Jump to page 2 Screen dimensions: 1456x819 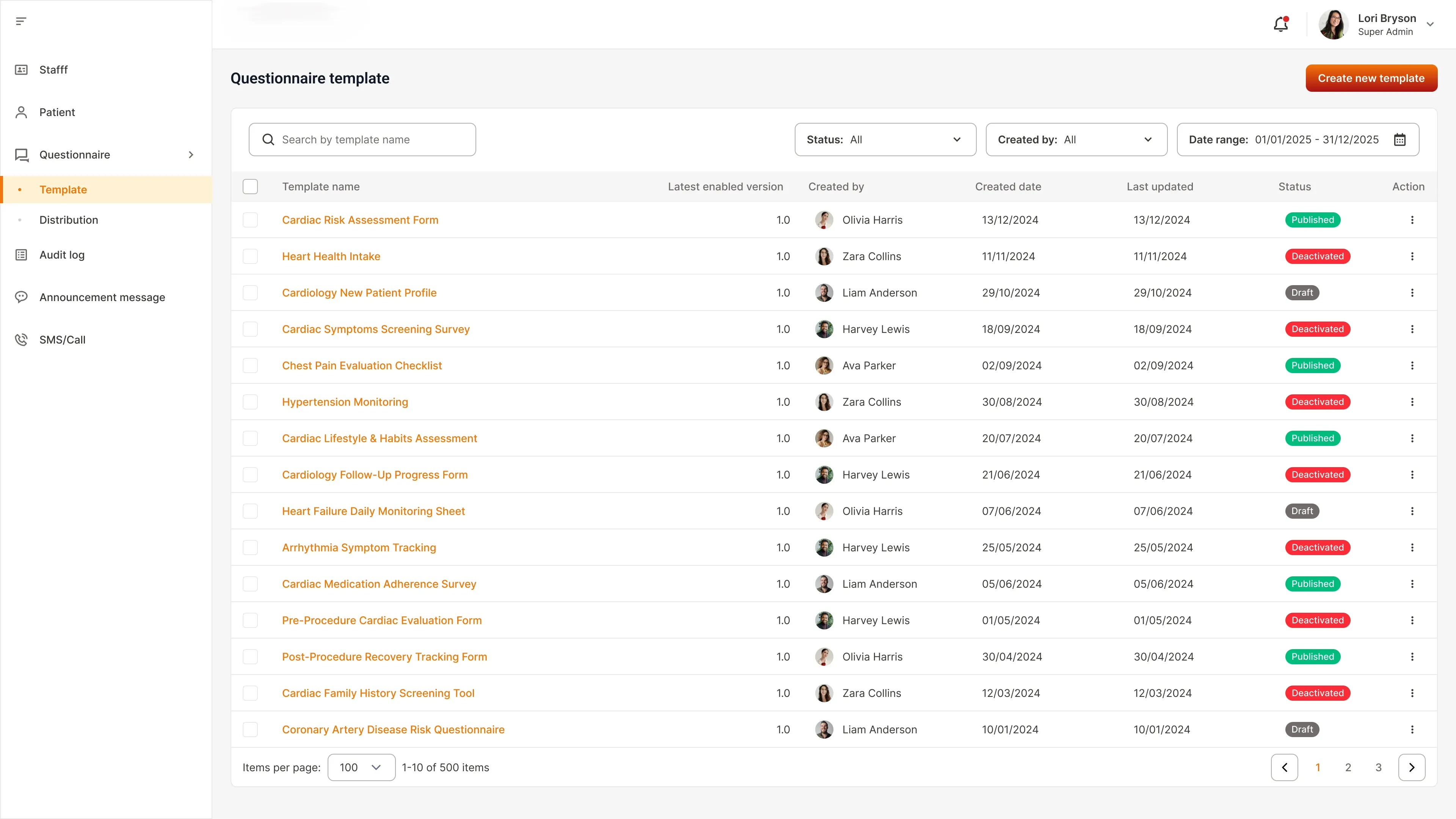pyautogui.click(x=1348, y=767)
